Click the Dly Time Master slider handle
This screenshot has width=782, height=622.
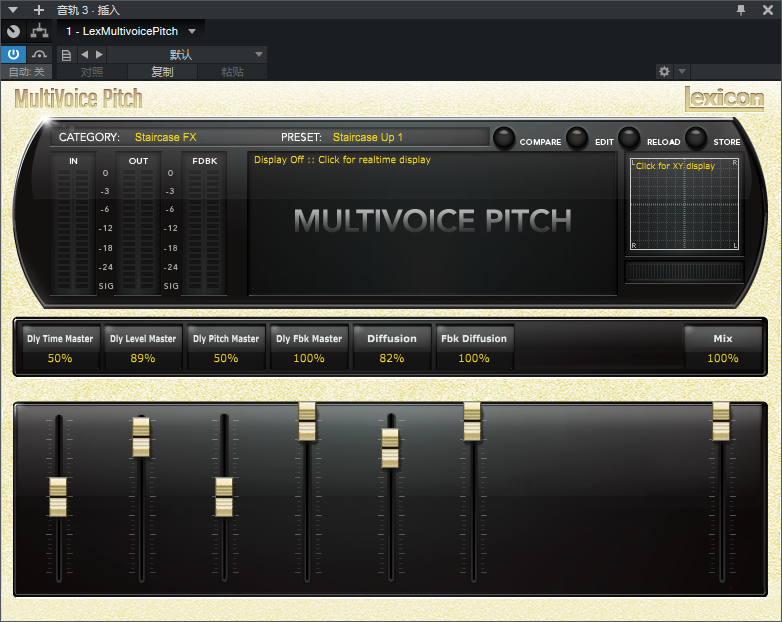pos(58,497)
